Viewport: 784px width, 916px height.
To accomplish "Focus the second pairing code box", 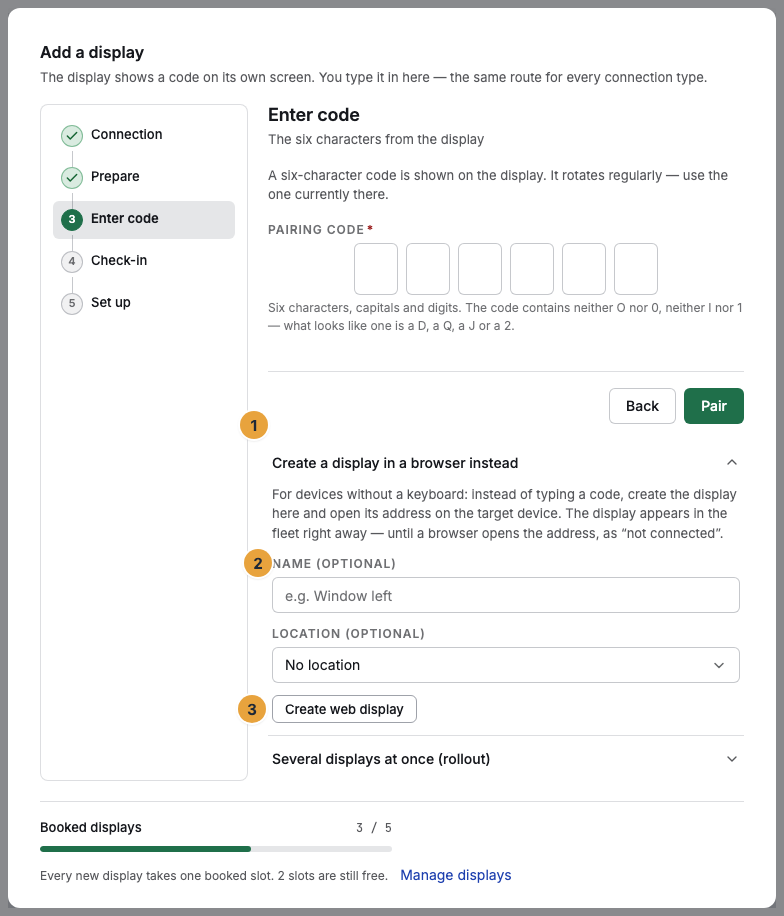I will click(x=428, y=269).
